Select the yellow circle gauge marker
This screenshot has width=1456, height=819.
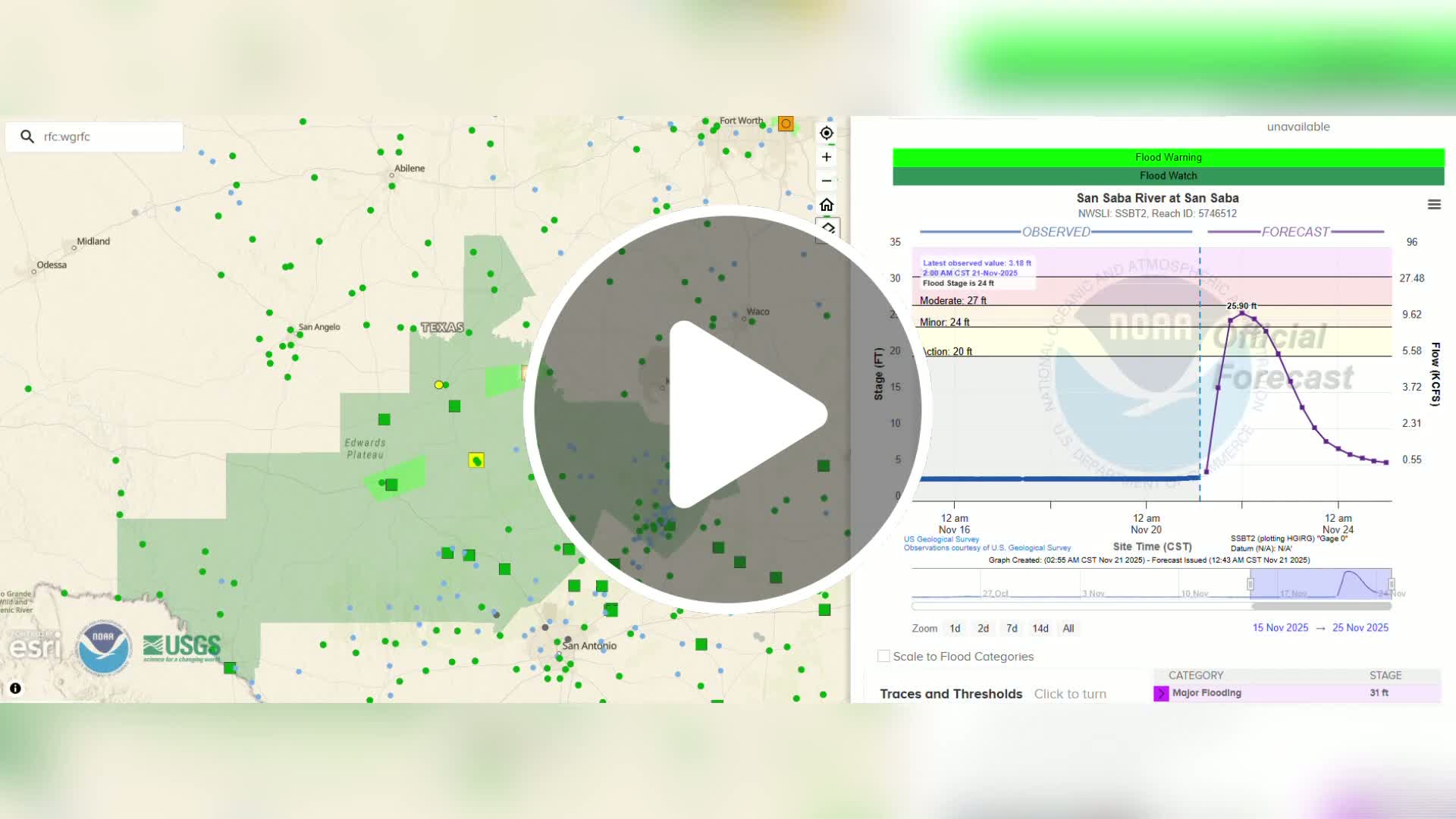(x=438, y=385)
